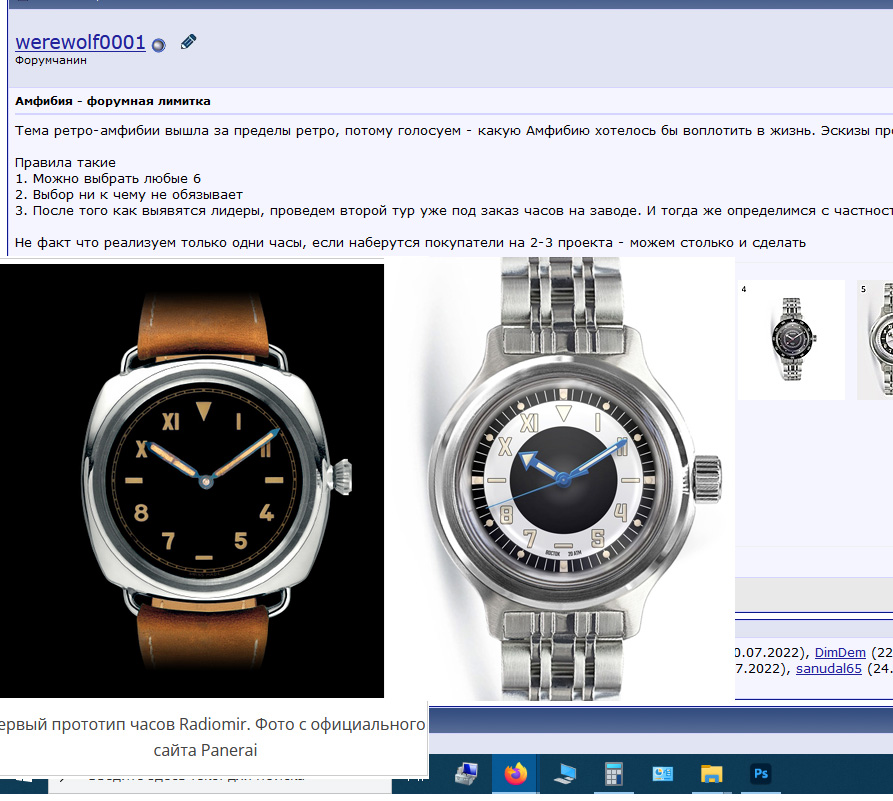Image resolution: width=893 pixels, height=801 pixels.
Task: Open werewolf0001 user profile link
Action: click(80, 43)
